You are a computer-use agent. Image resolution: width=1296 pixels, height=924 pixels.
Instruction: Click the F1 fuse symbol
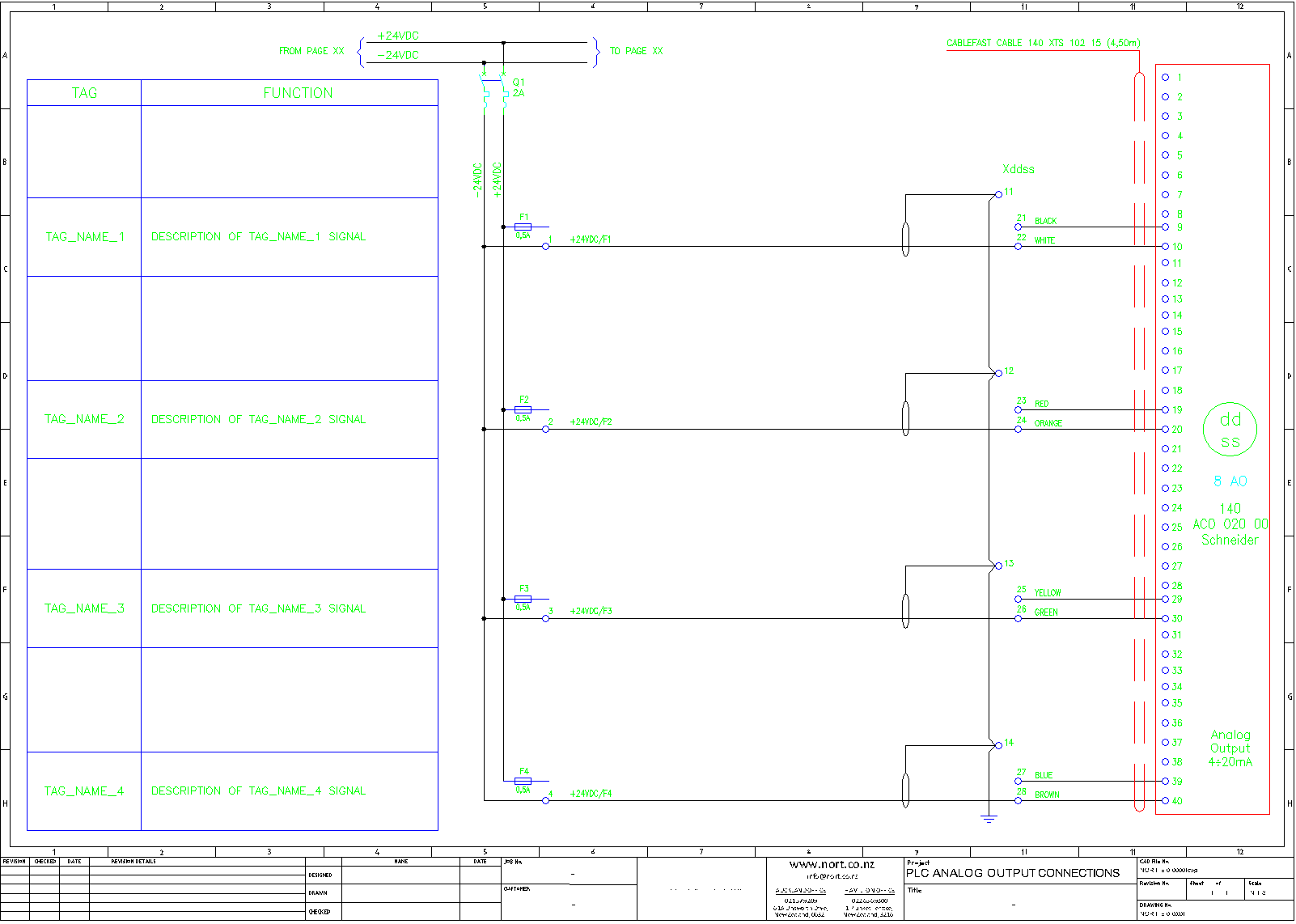523,227
